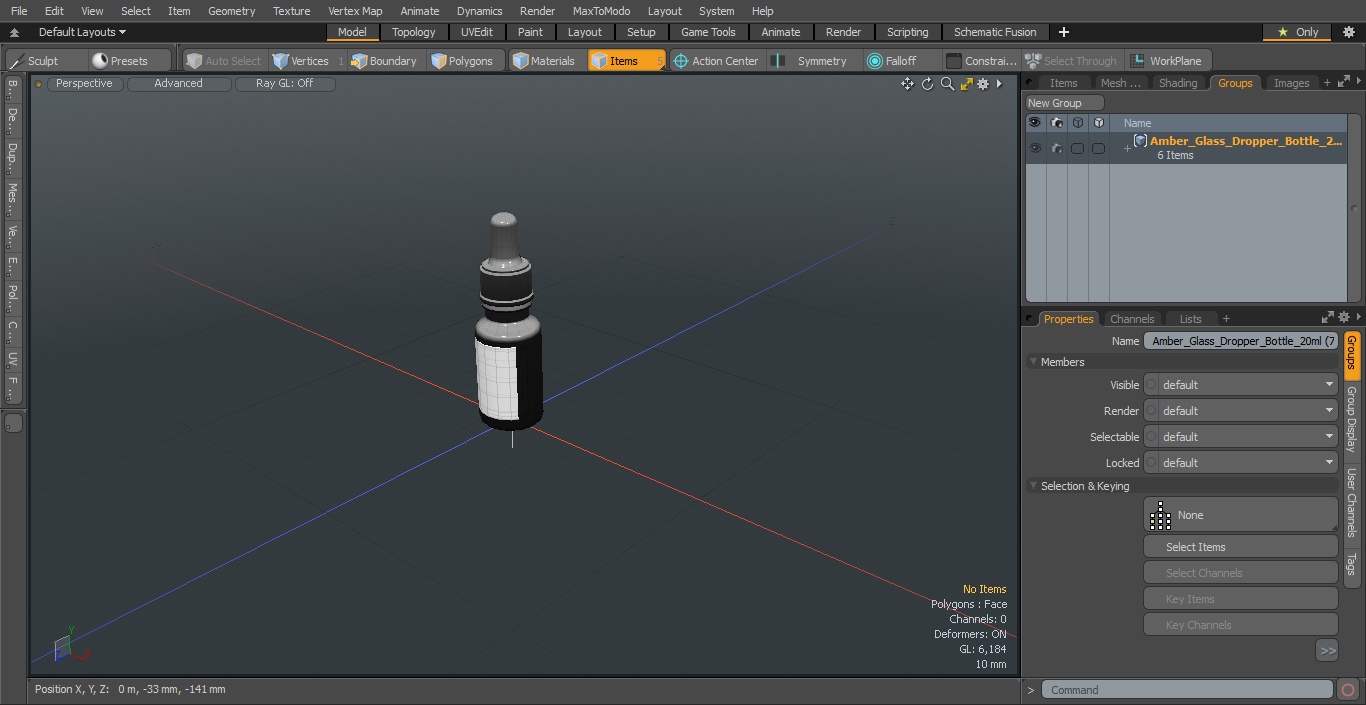Edit the group Name field
This screenshot has height=705, width=1366.
click(x=1241, y=341)
